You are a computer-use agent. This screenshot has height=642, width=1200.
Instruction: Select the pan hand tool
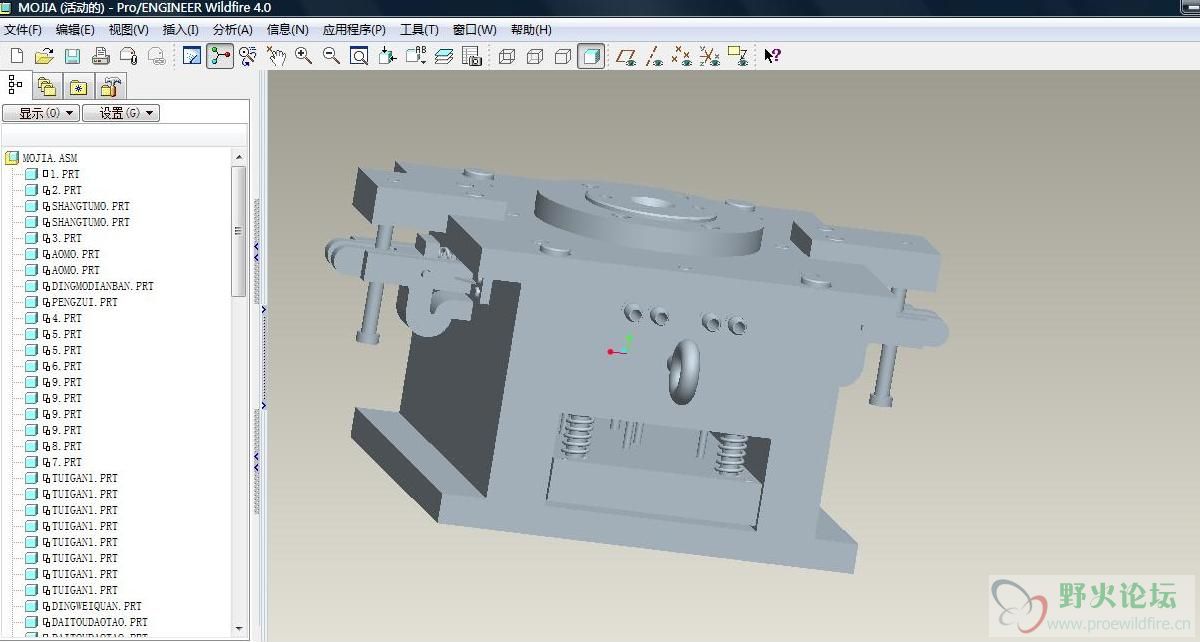pos(276,56)
